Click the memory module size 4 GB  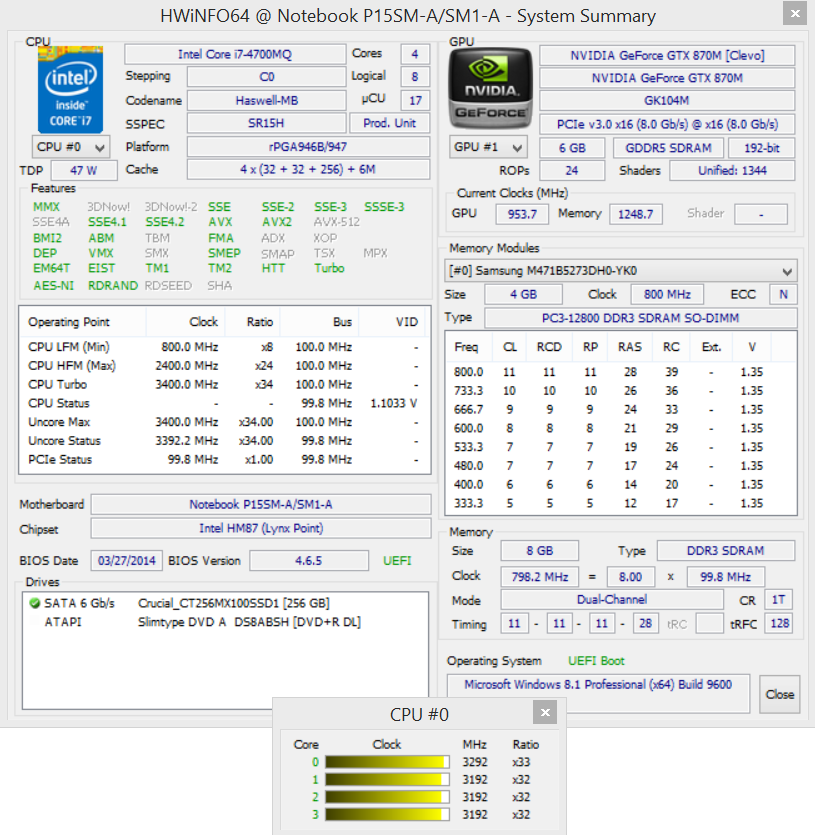pos(523,294)
